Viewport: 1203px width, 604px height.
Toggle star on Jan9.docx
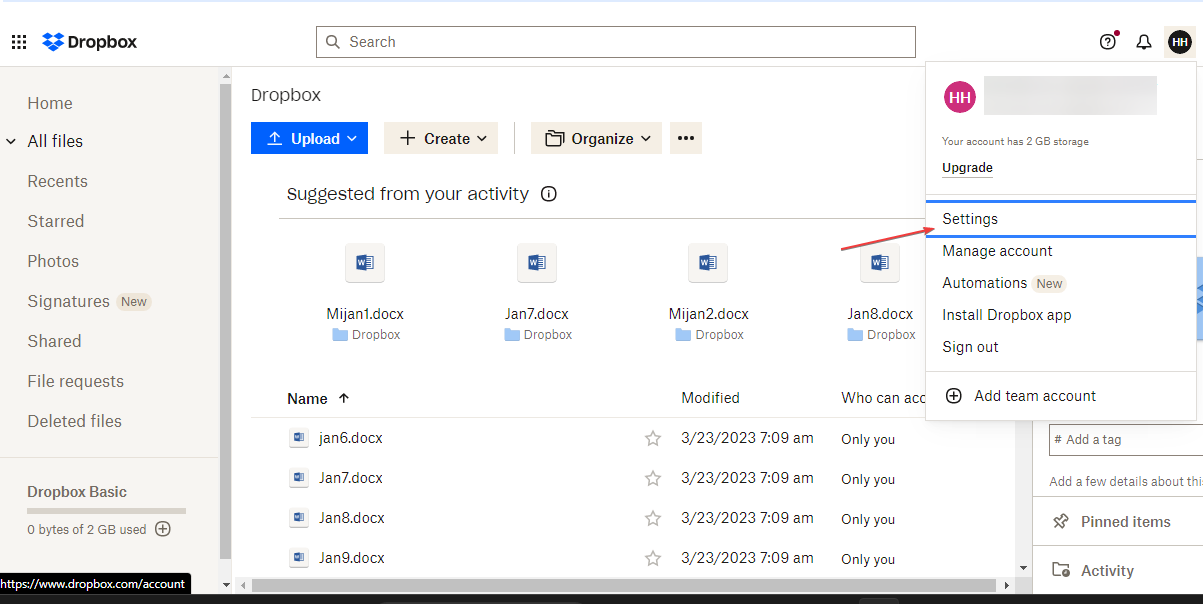(x=653, y=558)
